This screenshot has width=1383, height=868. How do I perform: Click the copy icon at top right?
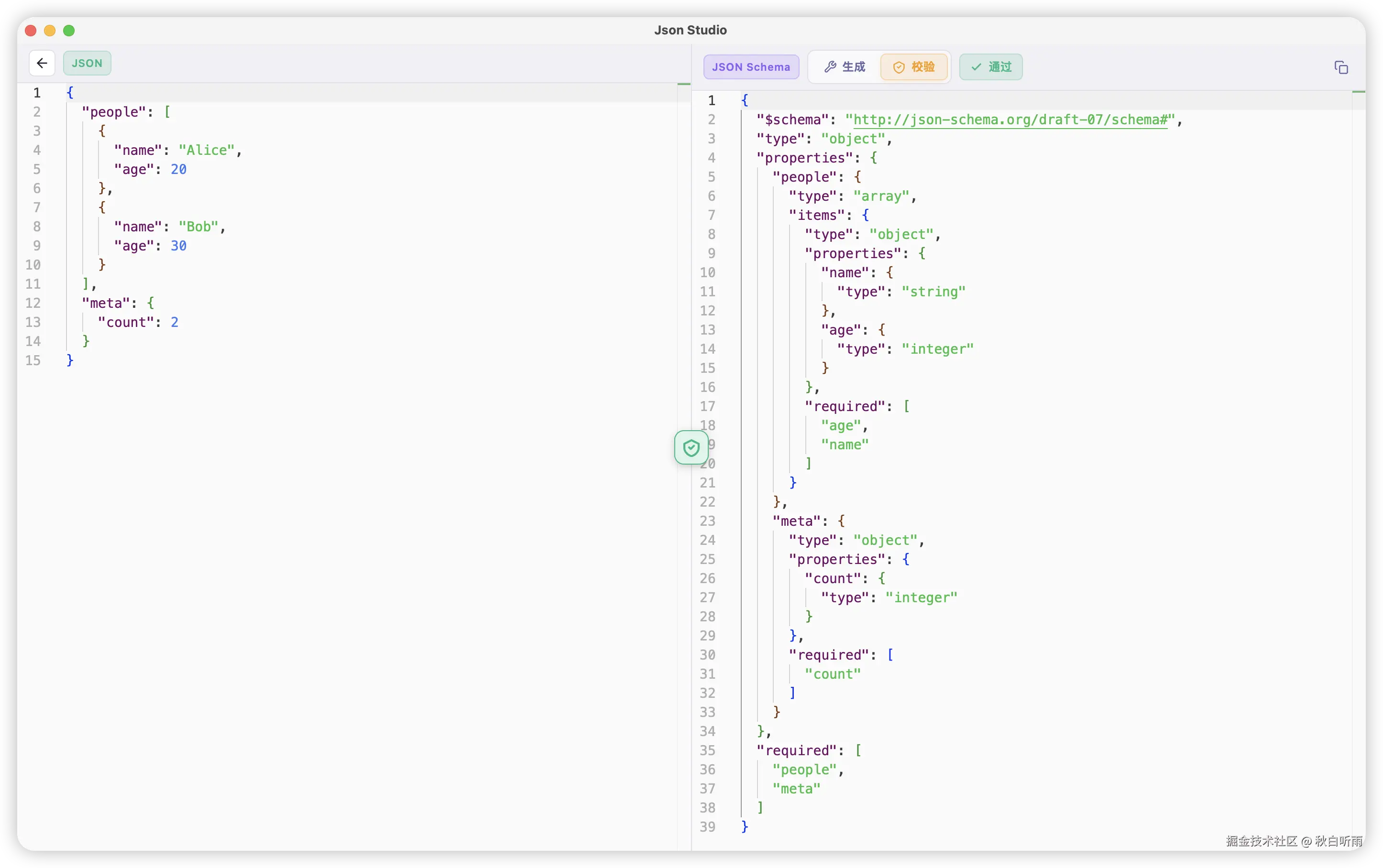click(x=1342, y=67)
